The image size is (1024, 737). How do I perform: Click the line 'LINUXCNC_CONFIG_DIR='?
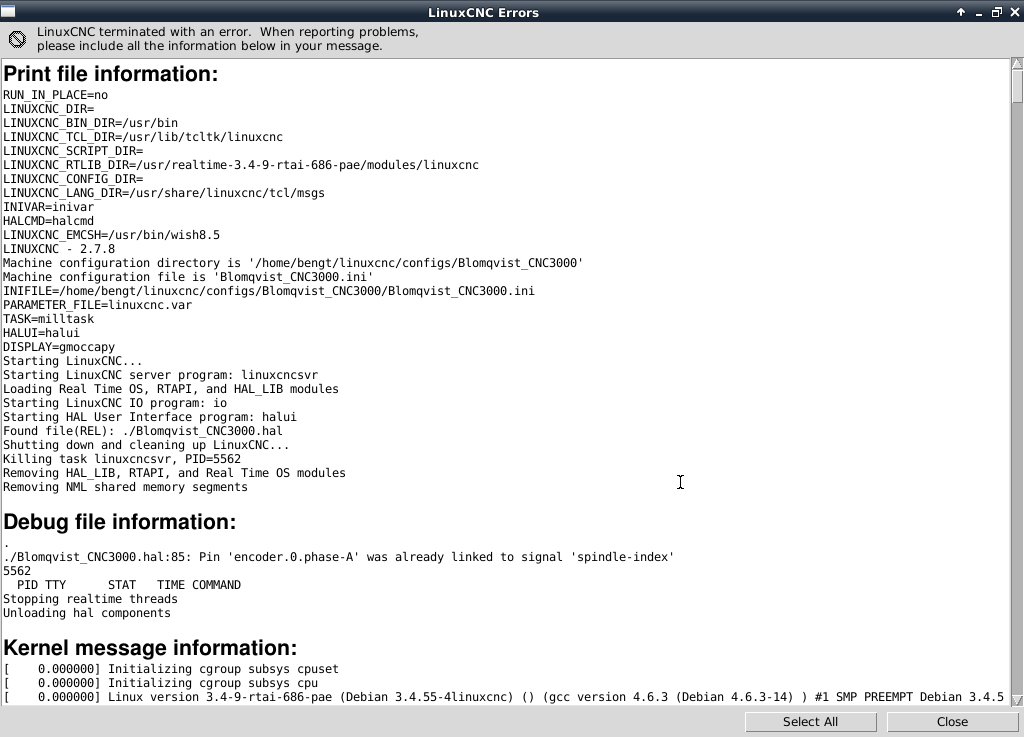(x=73, y=180)
